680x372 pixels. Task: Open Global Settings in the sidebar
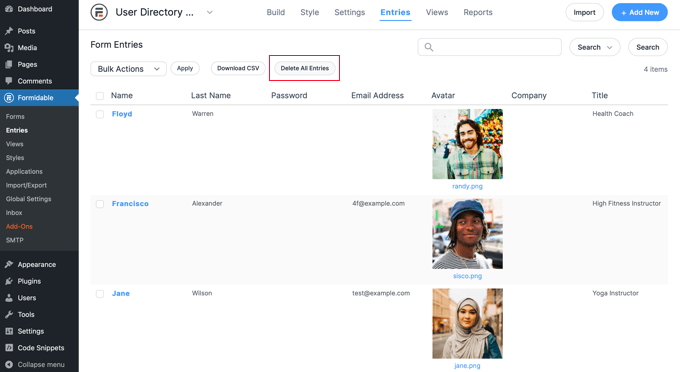[29, 199]
